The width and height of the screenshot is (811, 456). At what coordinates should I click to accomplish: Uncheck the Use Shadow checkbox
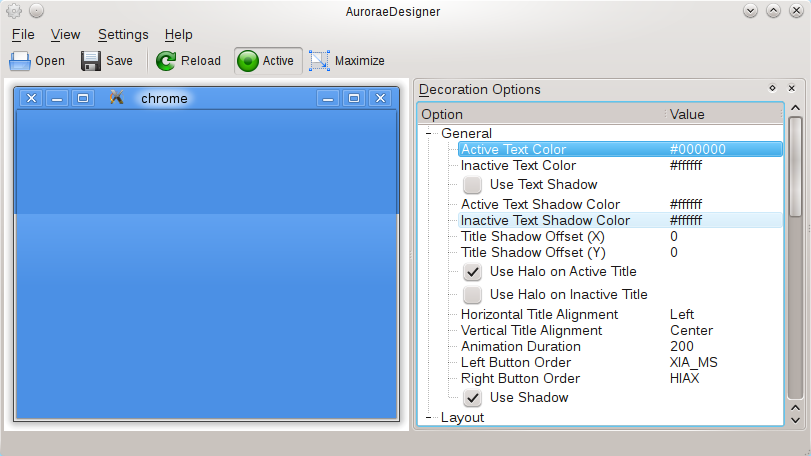click(x=472, y=398)
